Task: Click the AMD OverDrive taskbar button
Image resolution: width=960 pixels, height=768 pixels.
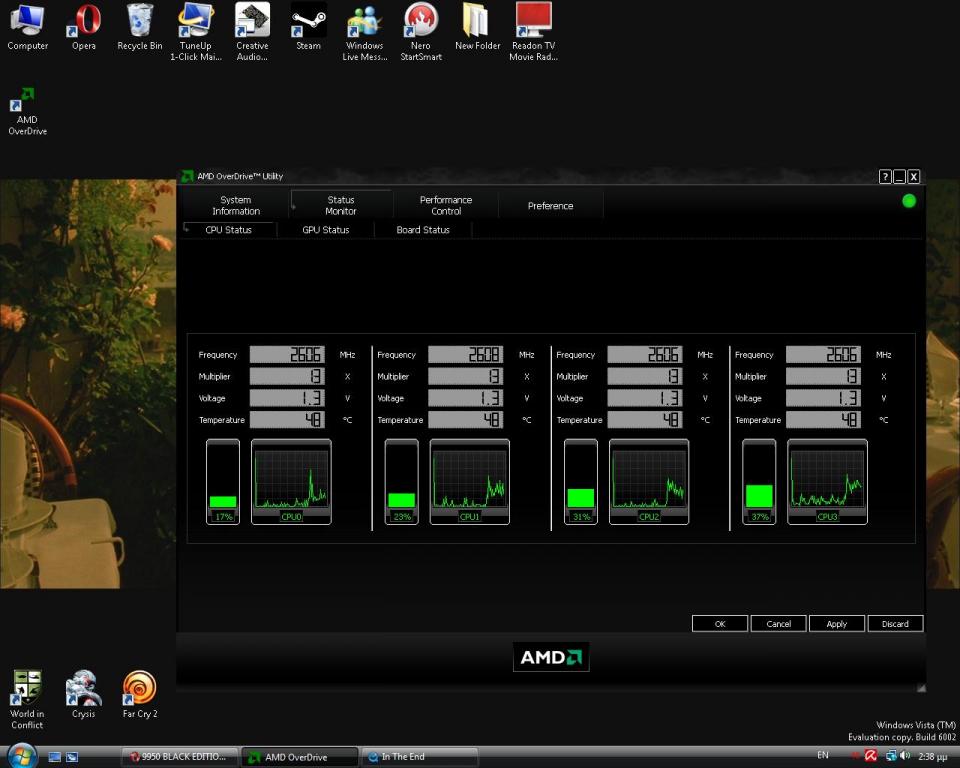Action: click(299, 757)
